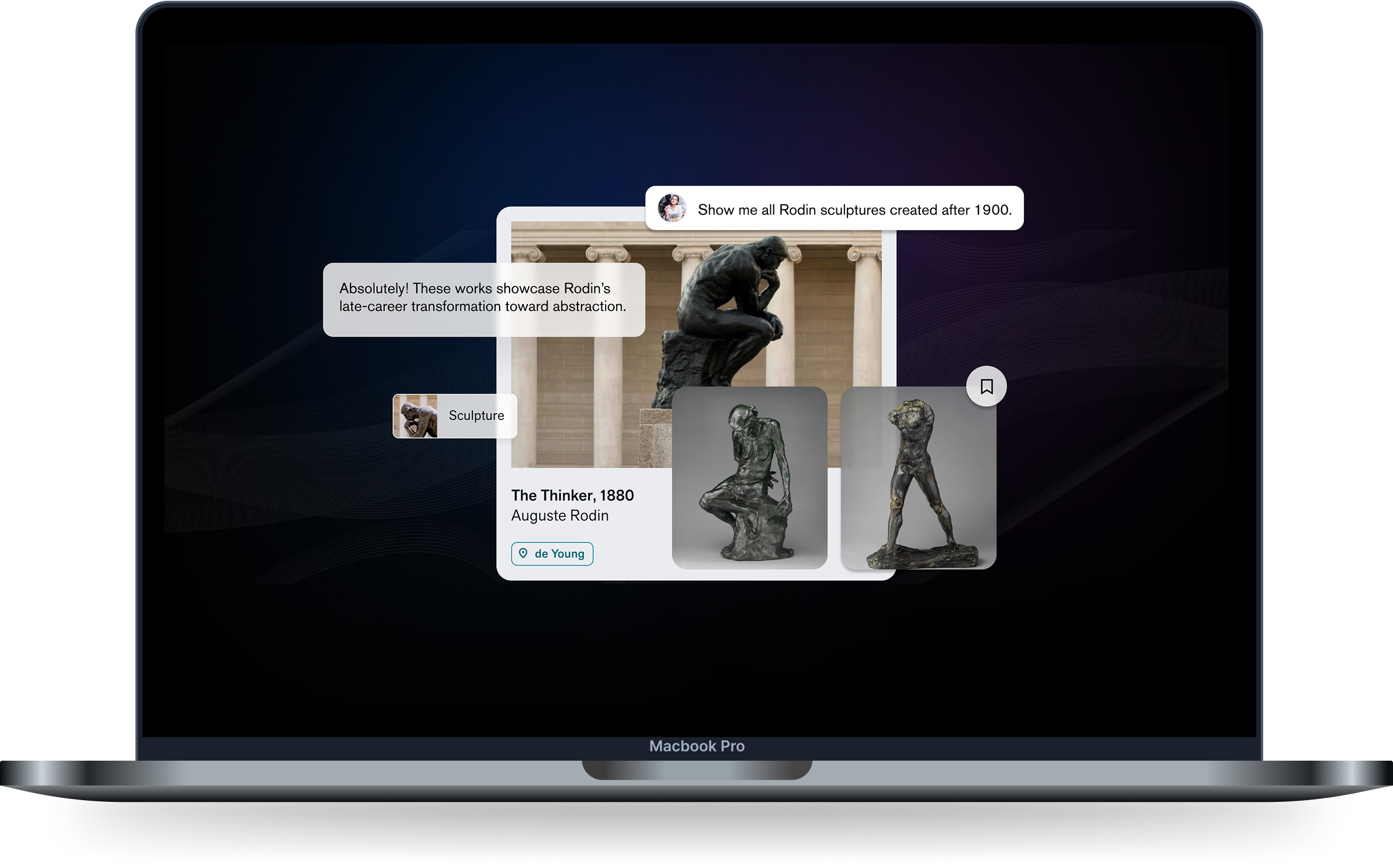Click the reply bubble starting with Absolutely!

coord(484,300)
